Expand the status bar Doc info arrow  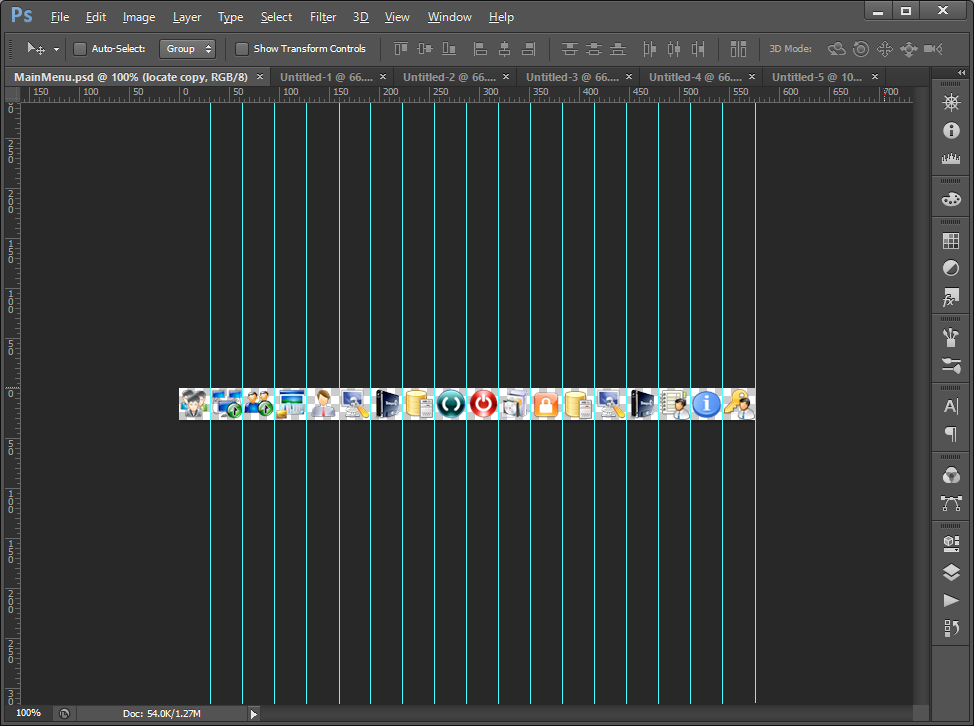point(254,714)
